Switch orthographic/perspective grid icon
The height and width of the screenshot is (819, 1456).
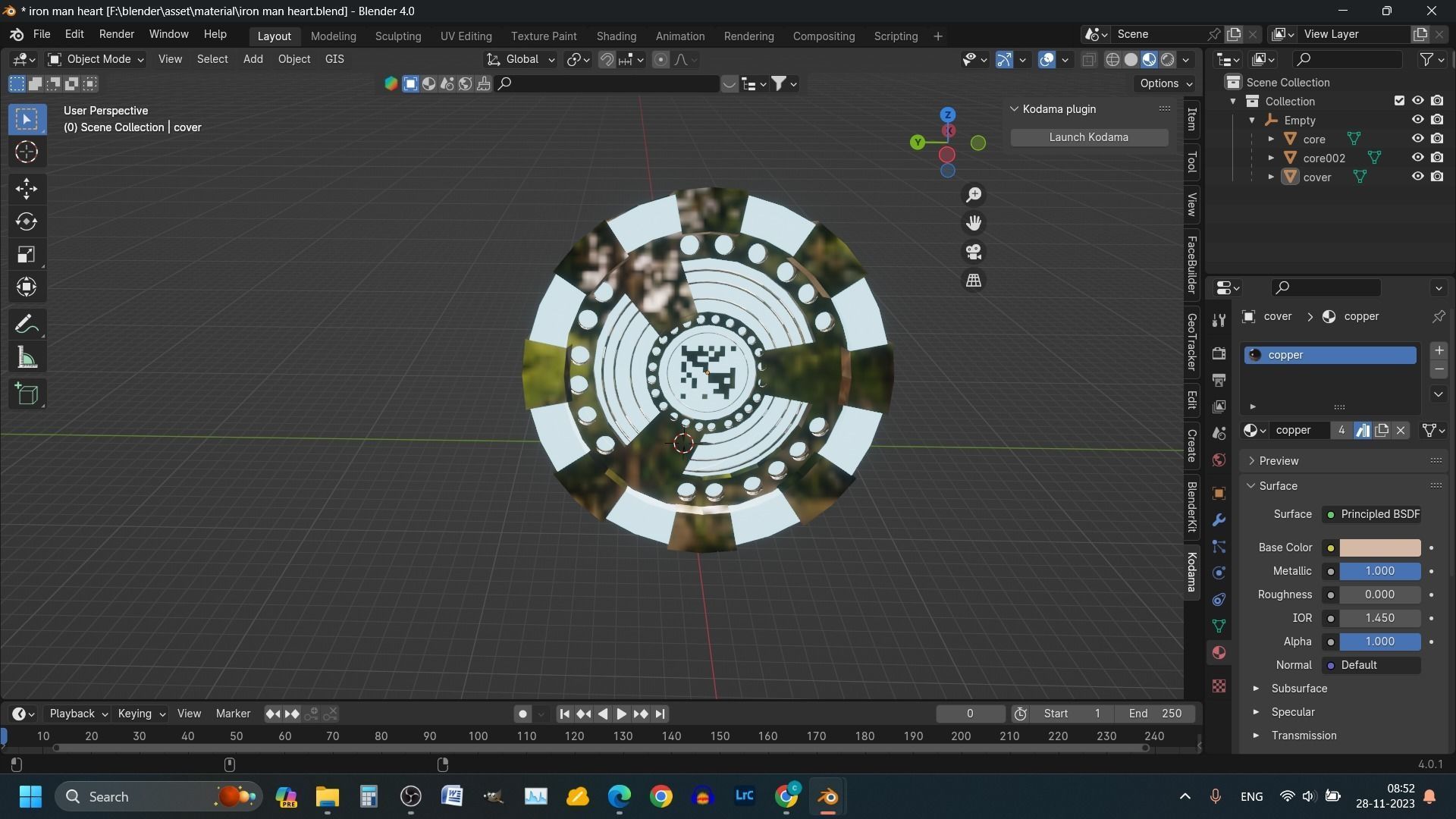[x=974, y=281]
